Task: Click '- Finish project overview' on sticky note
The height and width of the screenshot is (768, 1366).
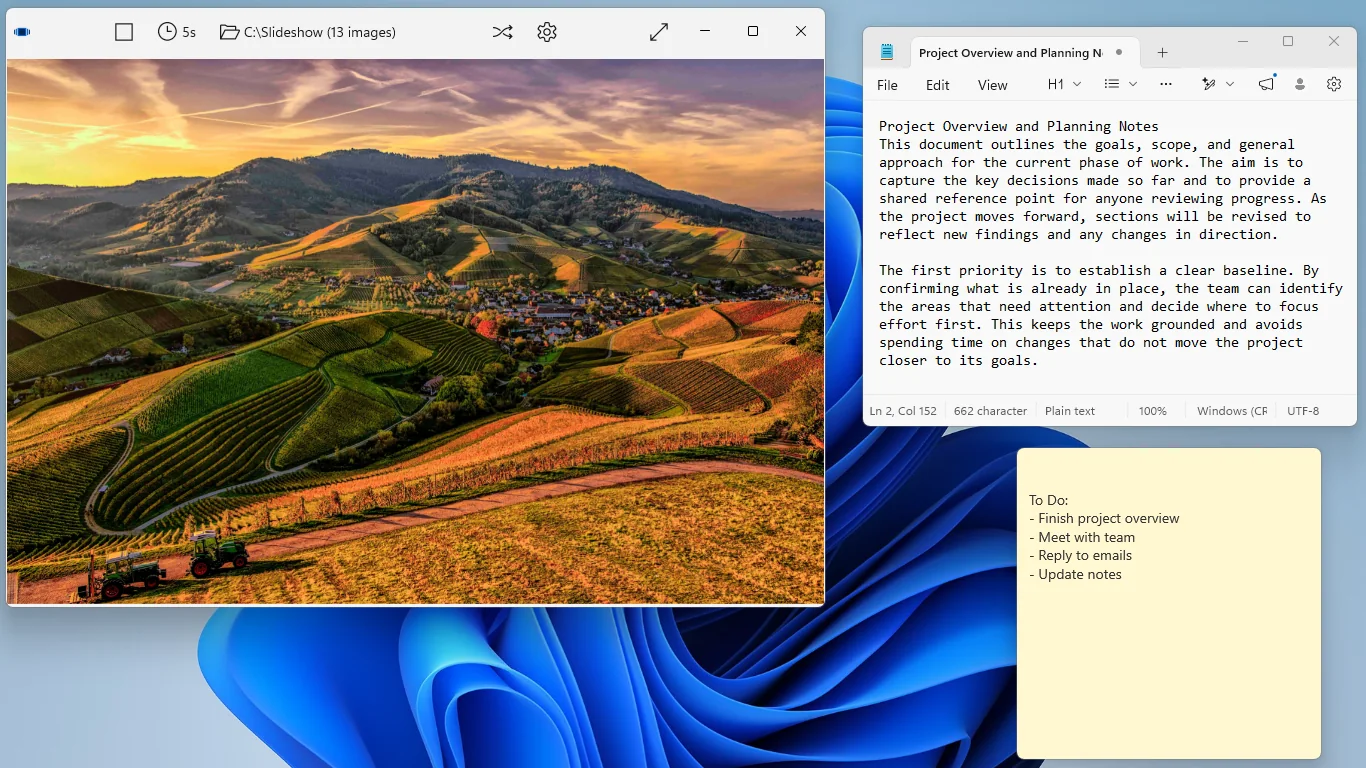Action: click(1104, 518)
